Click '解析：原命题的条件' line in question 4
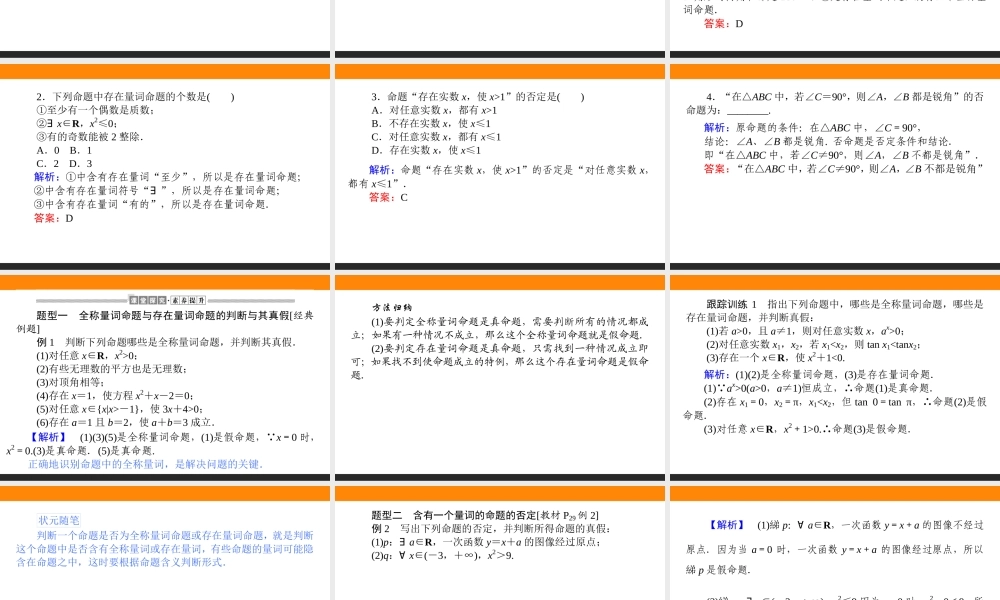This screenshot has height=600, width=1000. (813, 128)
